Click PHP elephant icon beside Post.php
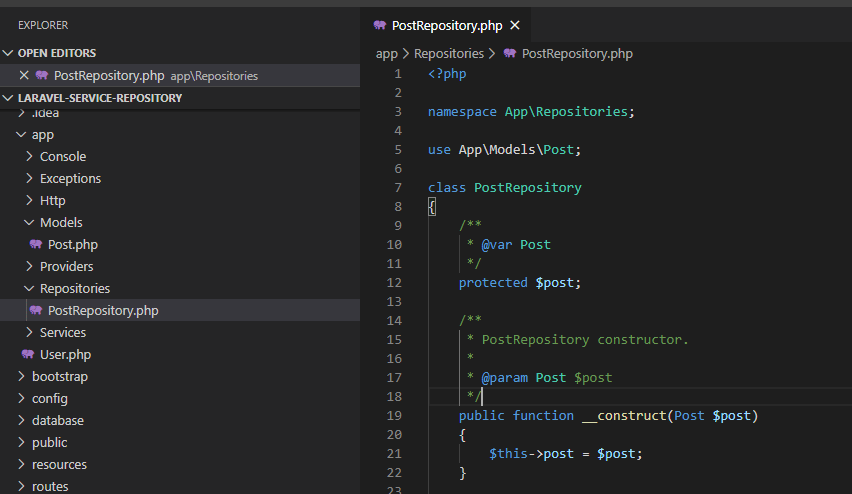Screen dimensions: 852x494 (36, 245)
